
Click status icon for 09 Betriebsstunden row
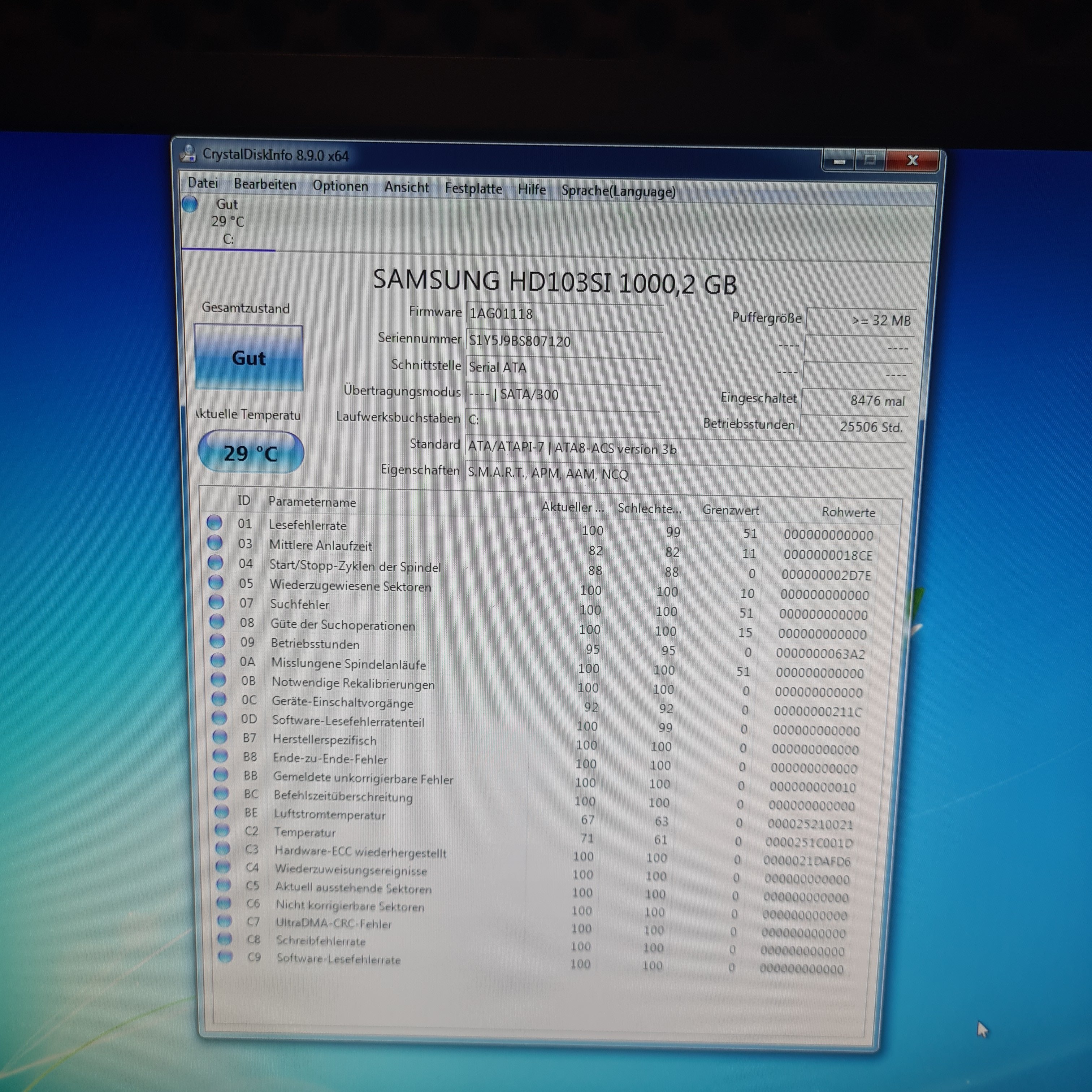coord(218,640)
